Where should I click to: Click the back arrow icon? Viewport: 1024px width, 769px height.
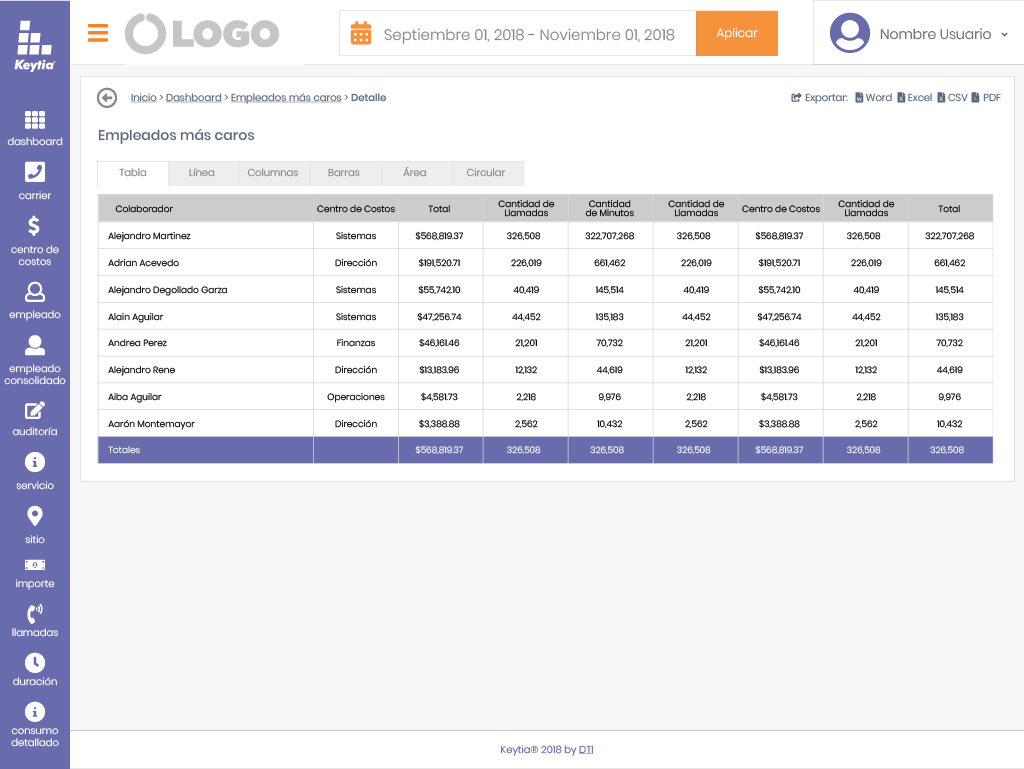coord(107,98)
